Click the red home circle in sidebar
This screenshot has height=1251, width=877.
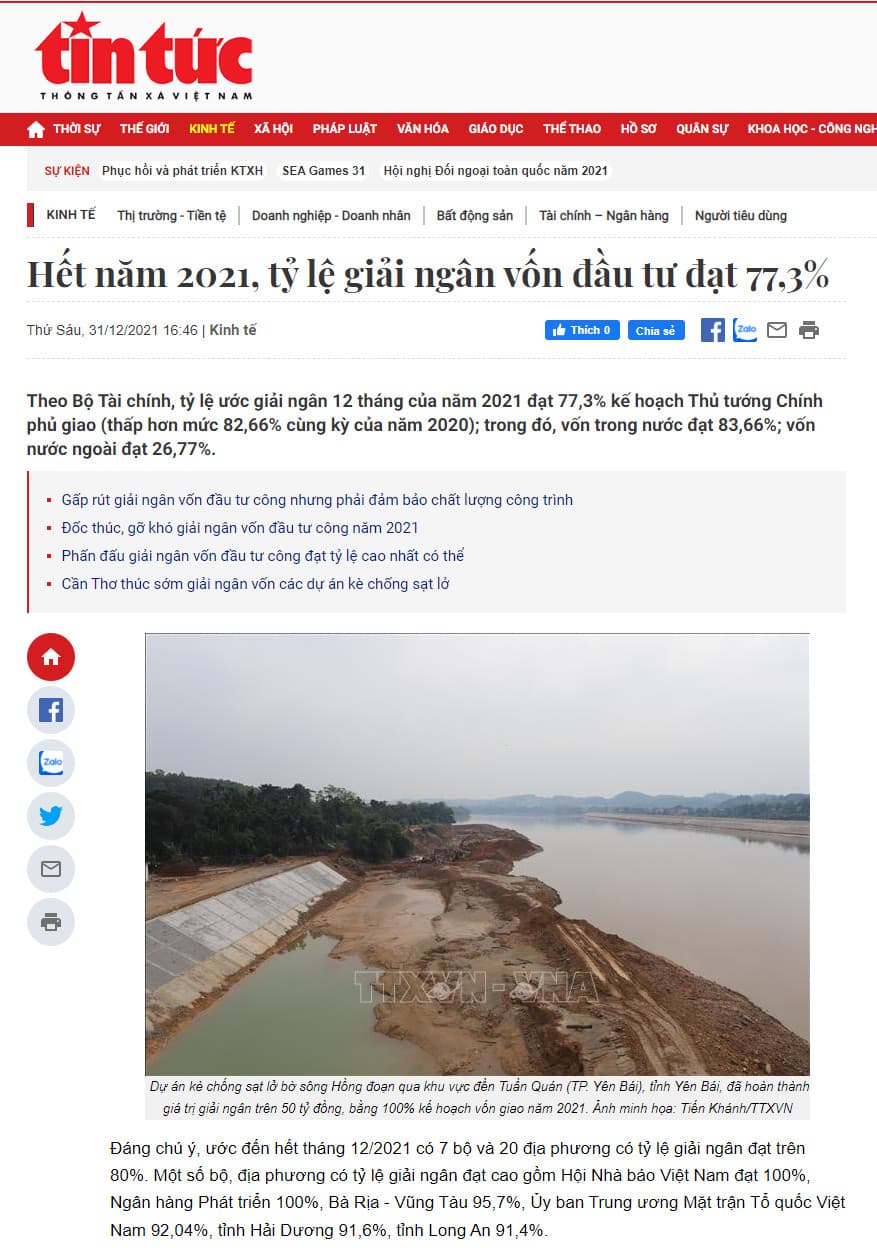51,657
